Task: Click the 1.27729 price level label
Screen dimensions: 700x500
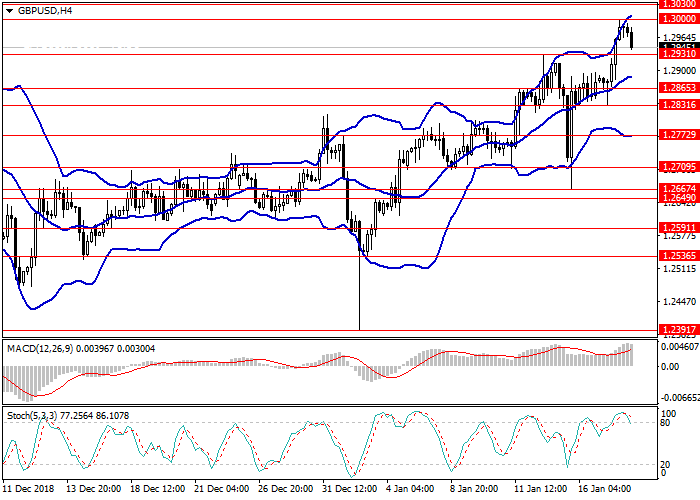Action: (678, 135)
